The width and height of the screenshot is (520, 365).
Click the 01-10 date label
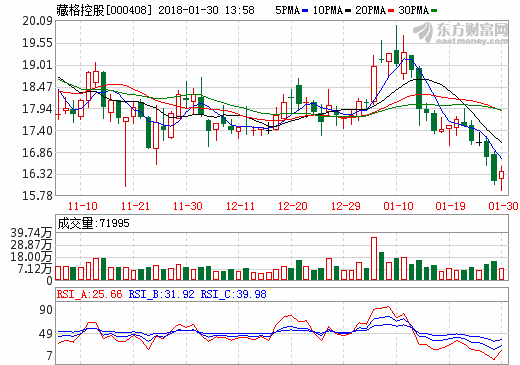(398, 206)
